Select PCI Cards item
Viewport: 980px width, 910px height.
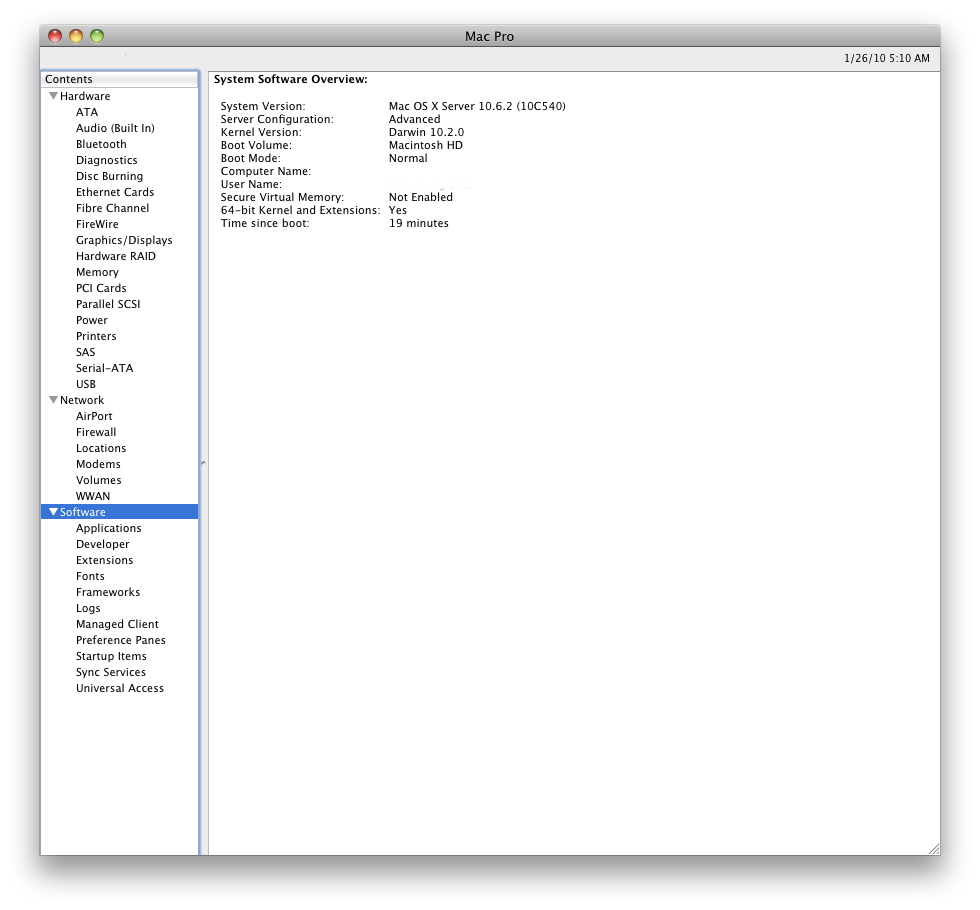tap(101, 288)
